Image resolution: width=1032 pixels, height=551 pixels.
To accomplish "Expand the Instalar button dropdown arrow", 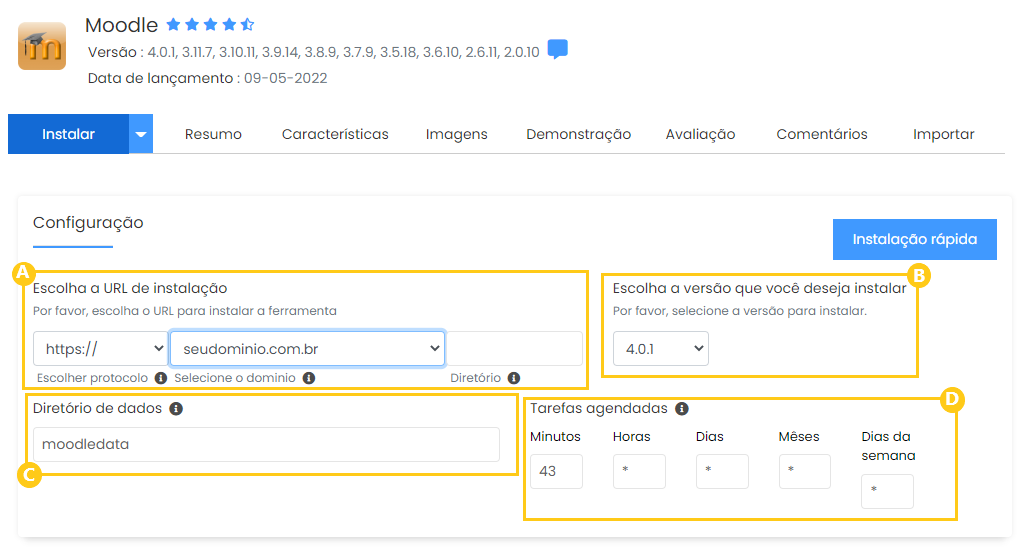I will [141, 134].
